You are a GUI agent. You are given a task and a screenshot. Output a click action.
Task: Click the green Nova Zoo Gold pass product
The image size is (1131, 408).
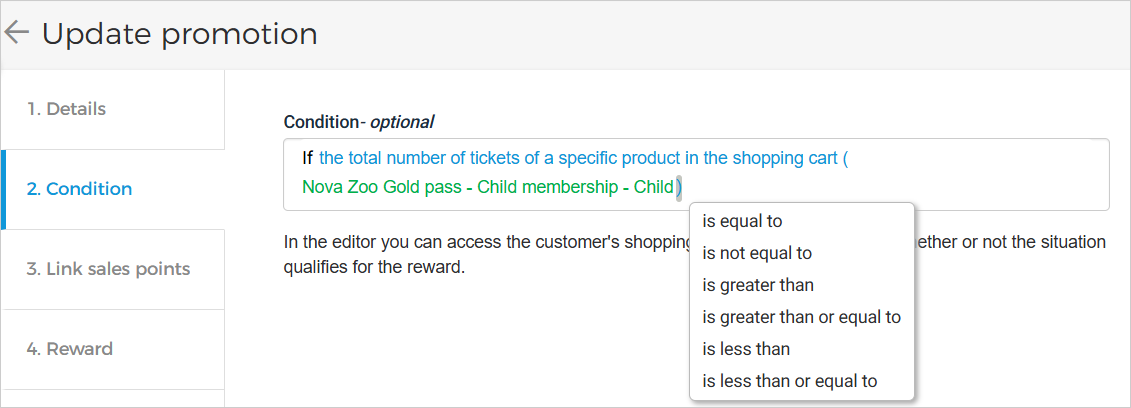pyautogui.click(x=487, y=187)
